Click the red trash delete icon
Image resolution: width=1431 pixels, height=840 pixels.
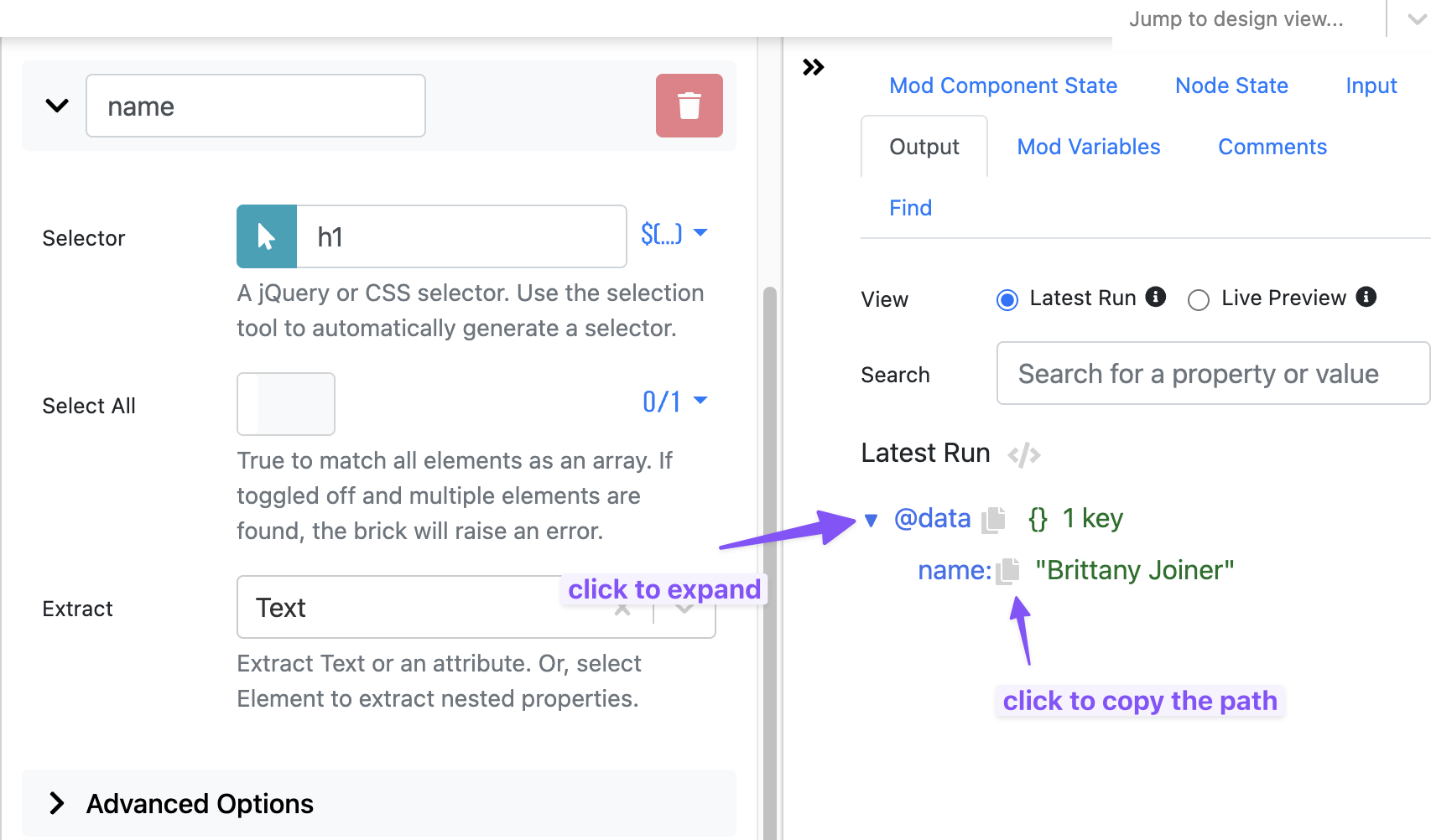click(689, 106)
